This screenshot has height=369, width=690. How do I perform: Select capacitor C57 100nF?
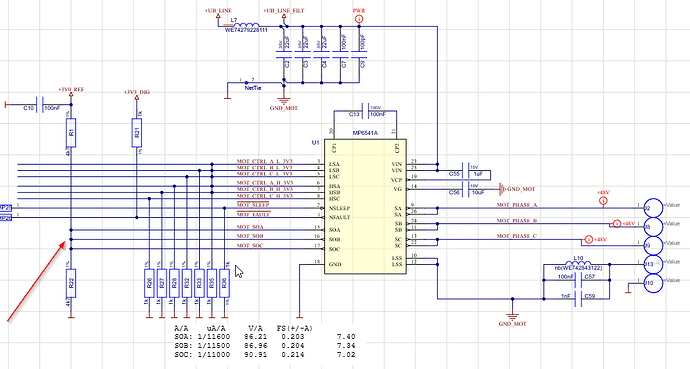578,280
